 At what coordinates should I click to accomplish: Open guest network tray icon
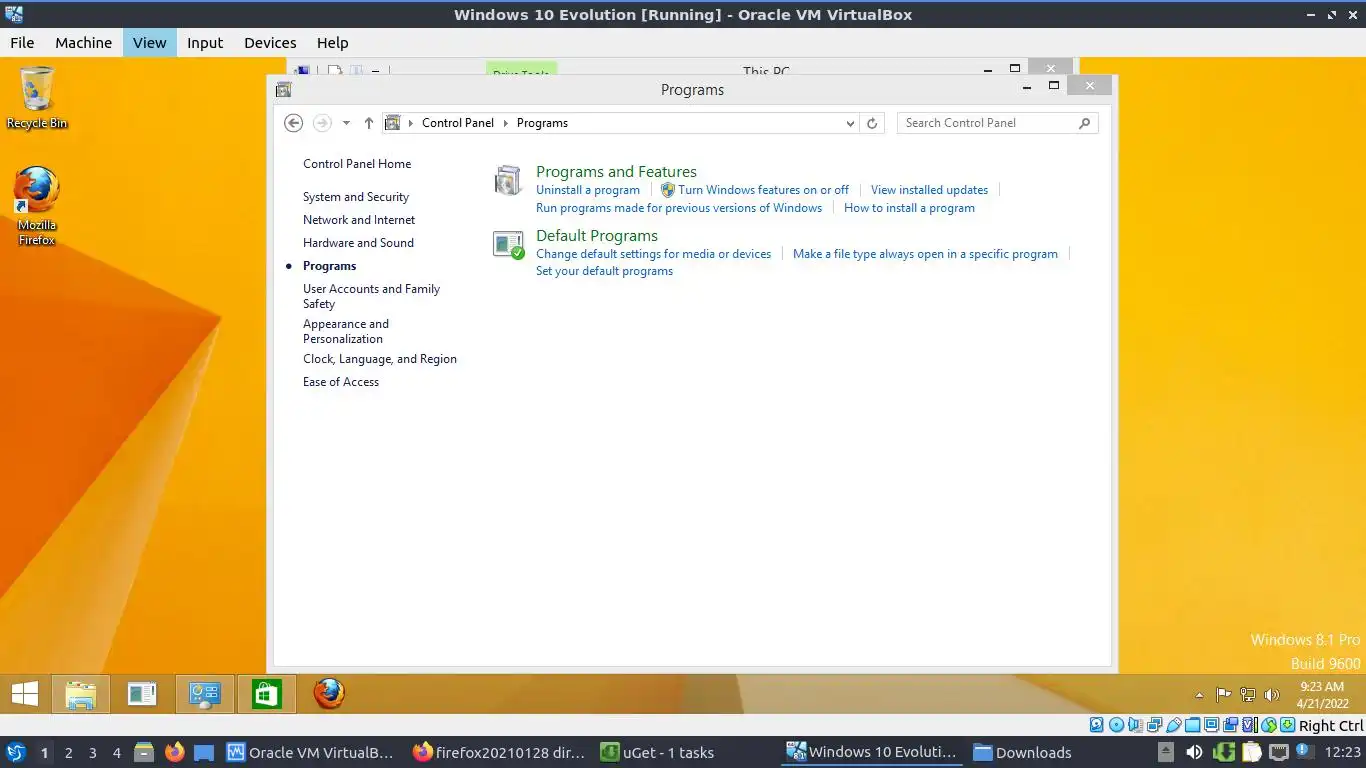coord(1248,695)
